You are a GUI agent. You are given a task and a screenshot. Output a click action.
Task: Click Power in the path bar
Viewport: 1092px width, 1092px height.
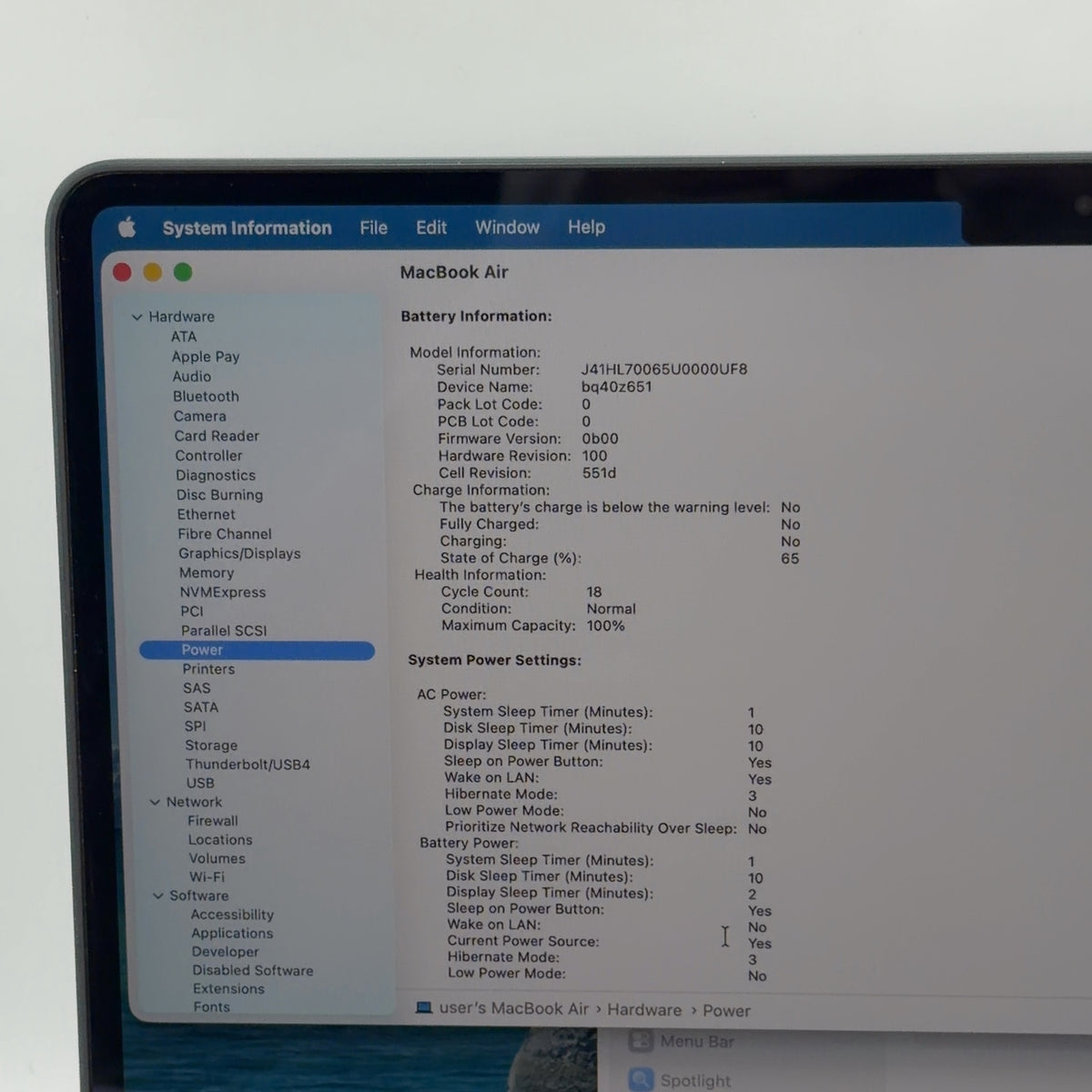(x=726, y=1011)
